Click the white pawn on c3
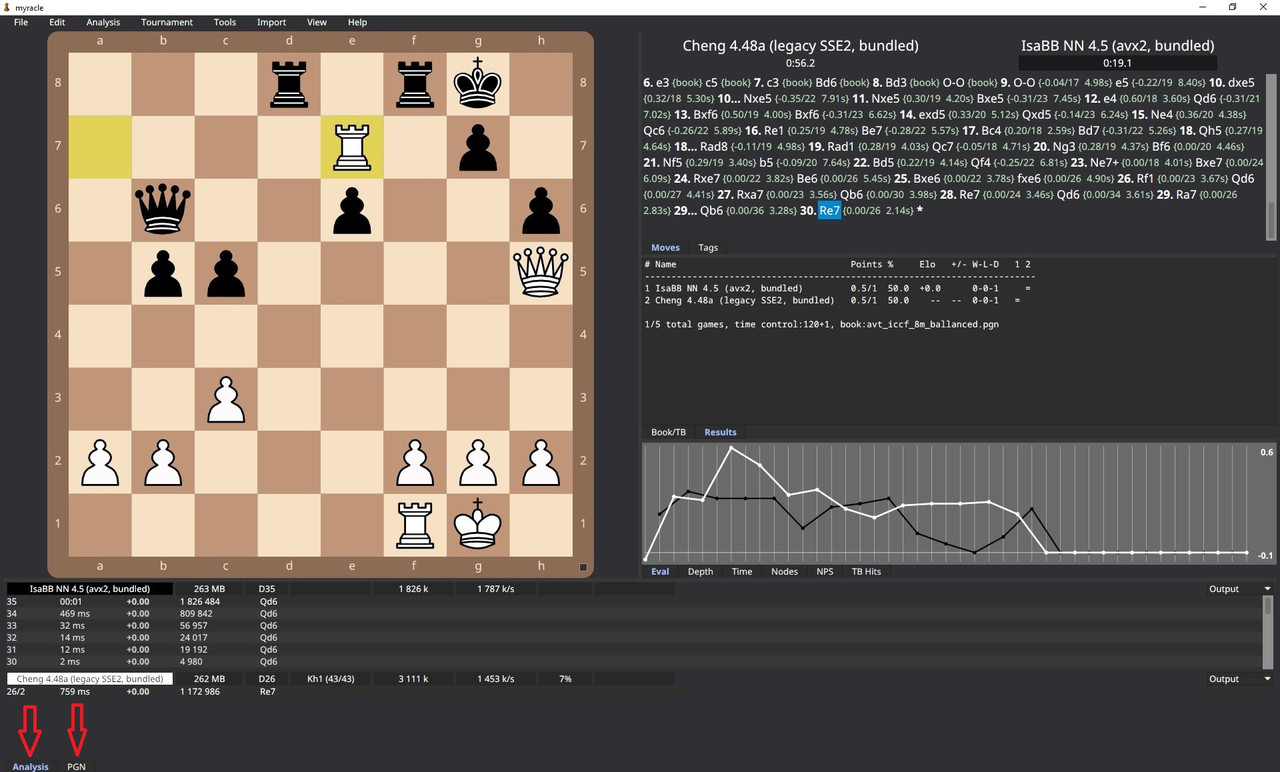This screenshot has height=772, width=1280. [226, 401]
